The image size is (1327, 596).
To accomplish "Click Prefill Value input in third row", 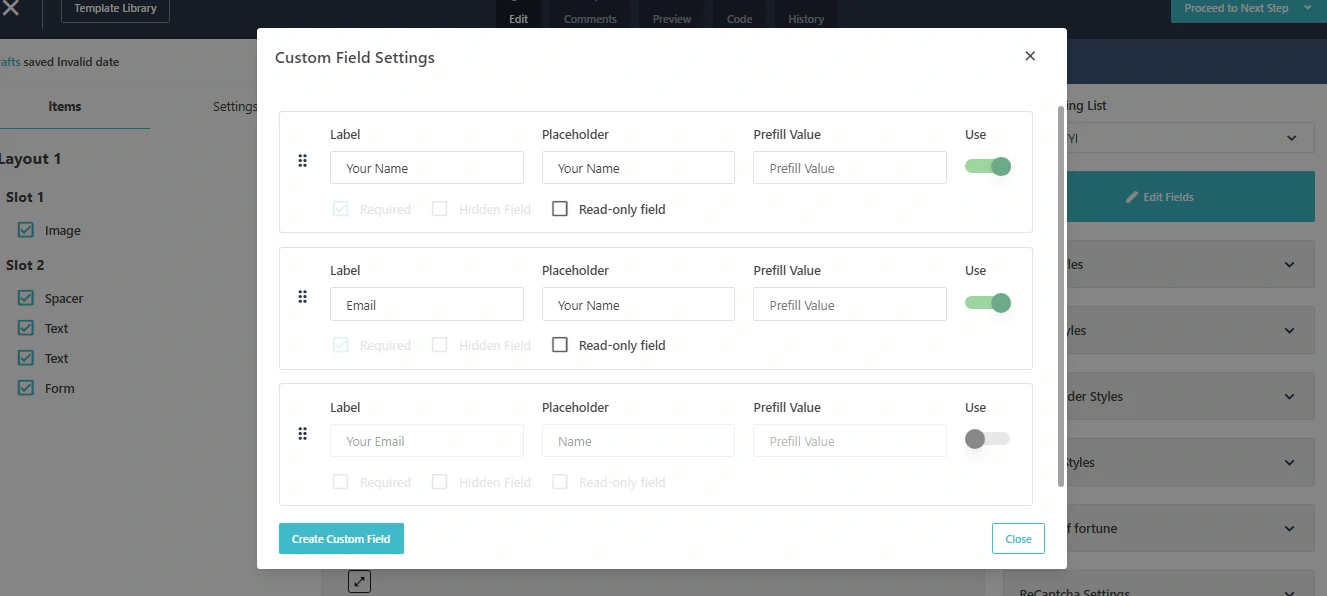I will (850, 441).
